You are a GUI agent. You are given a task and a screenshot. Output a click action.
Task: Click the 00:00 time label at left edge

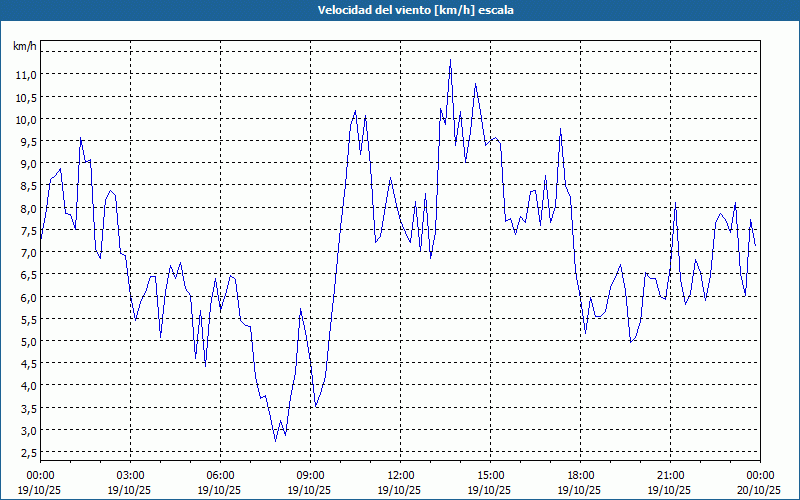[40, 475]
